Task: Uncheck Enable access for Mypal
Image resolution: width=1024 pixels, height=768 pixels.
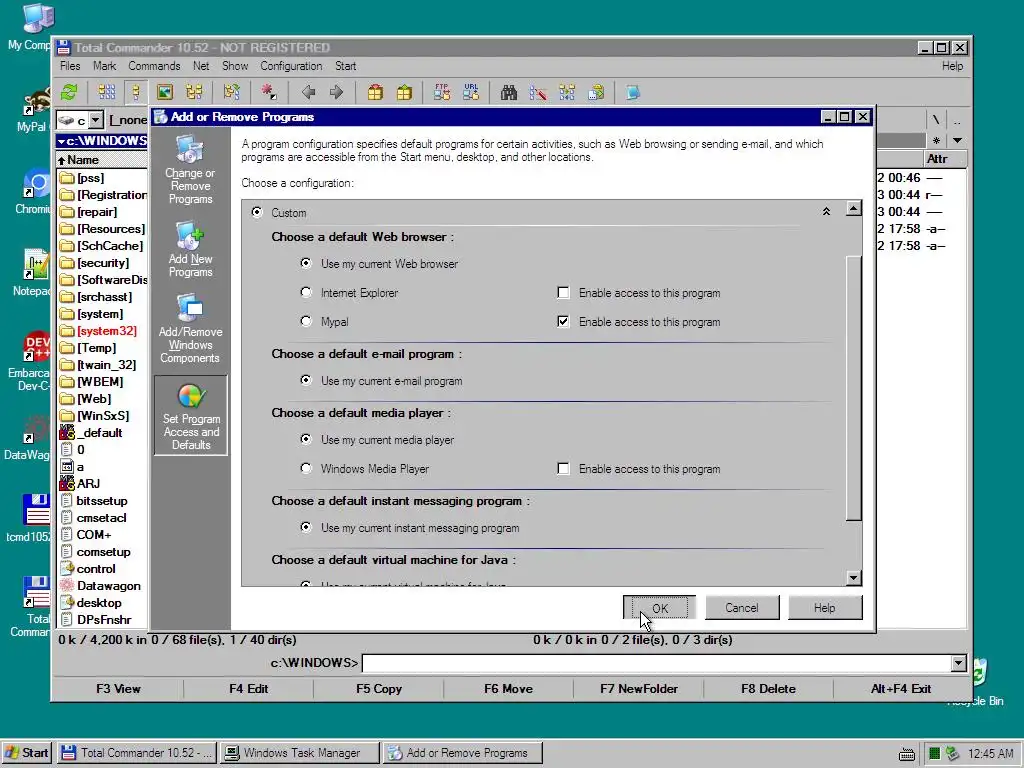Action: click(x=563, y=321)
